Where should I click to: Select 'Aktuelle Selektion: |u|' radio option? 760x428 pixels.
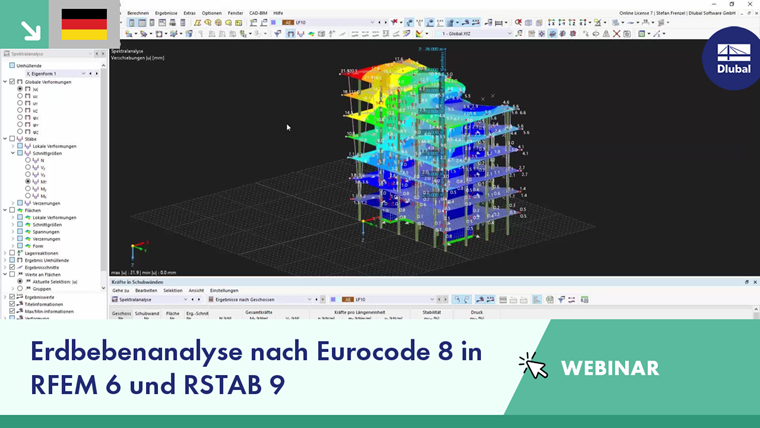click(x=20, y=281)
